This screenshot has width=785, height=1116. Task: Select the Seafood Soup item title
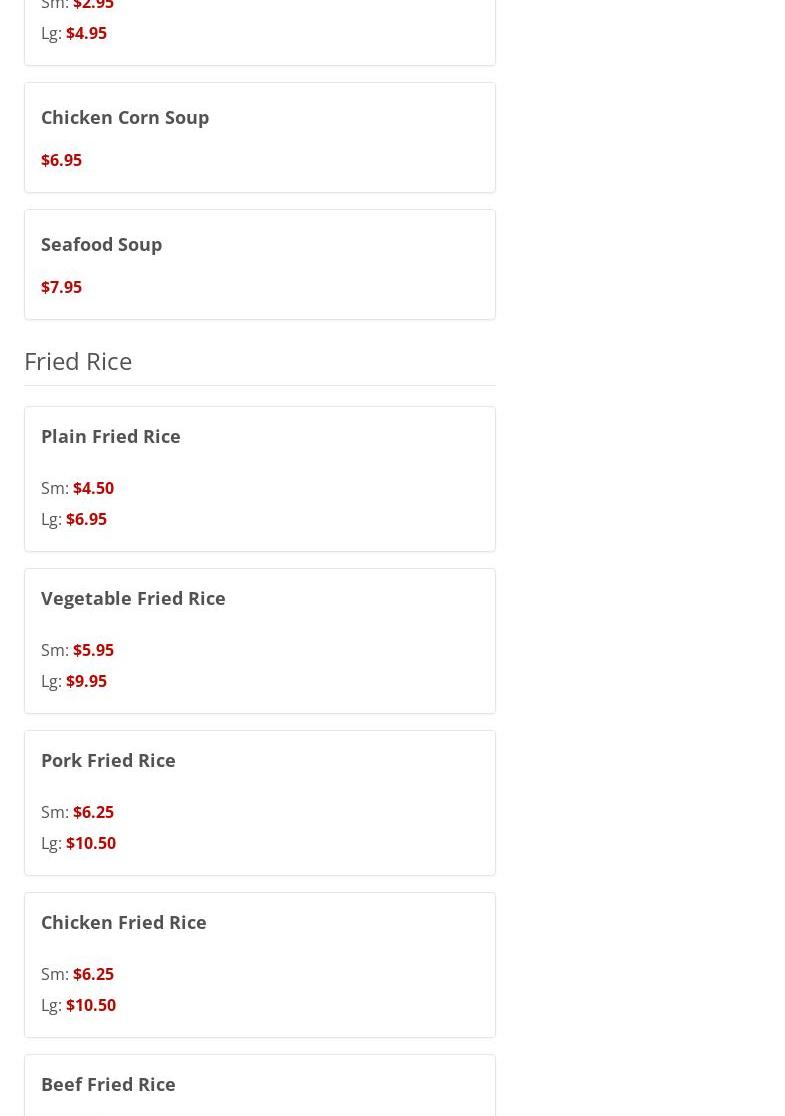click(x=101, y=244)
